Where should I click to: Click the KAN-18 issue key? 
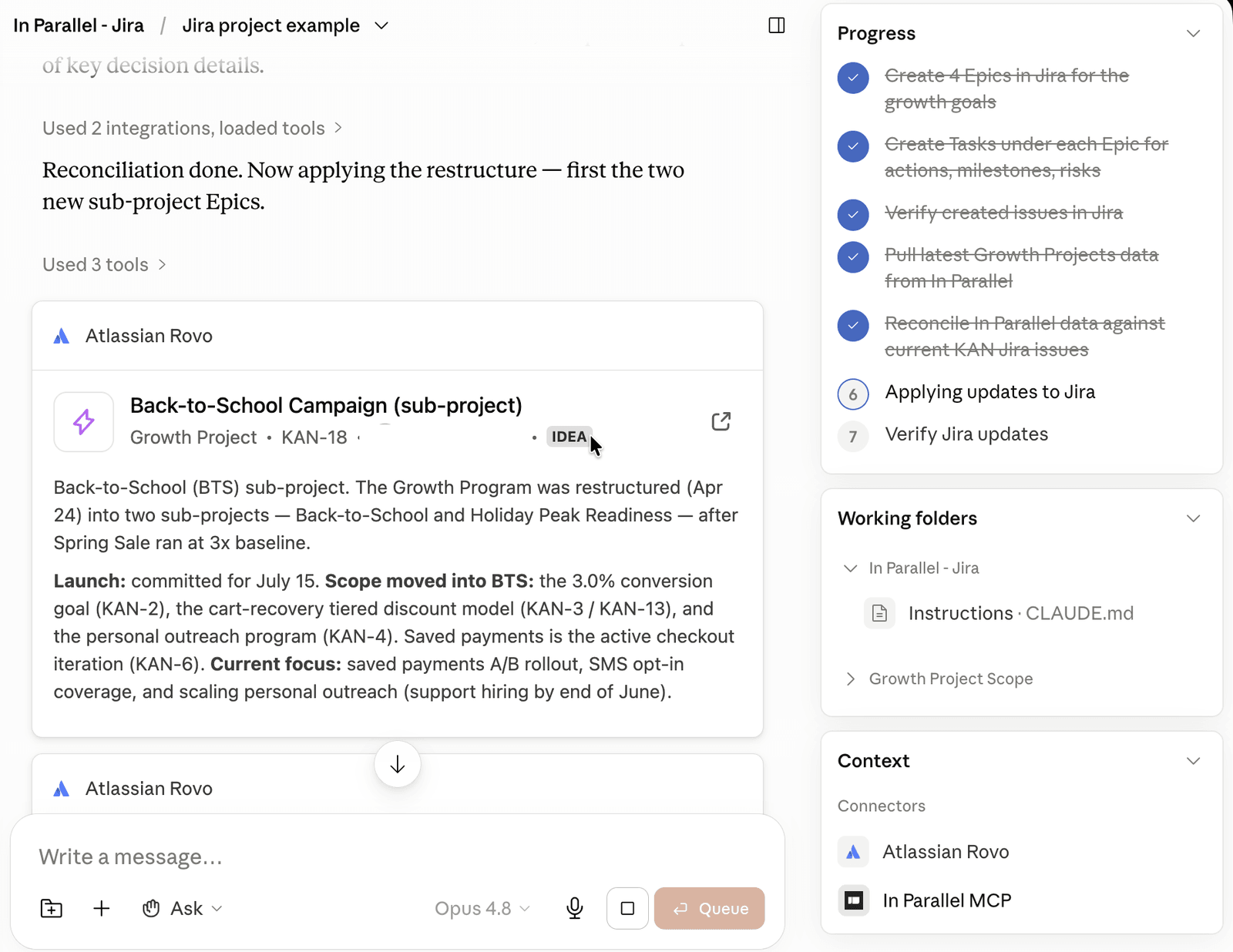pos(314,437)
